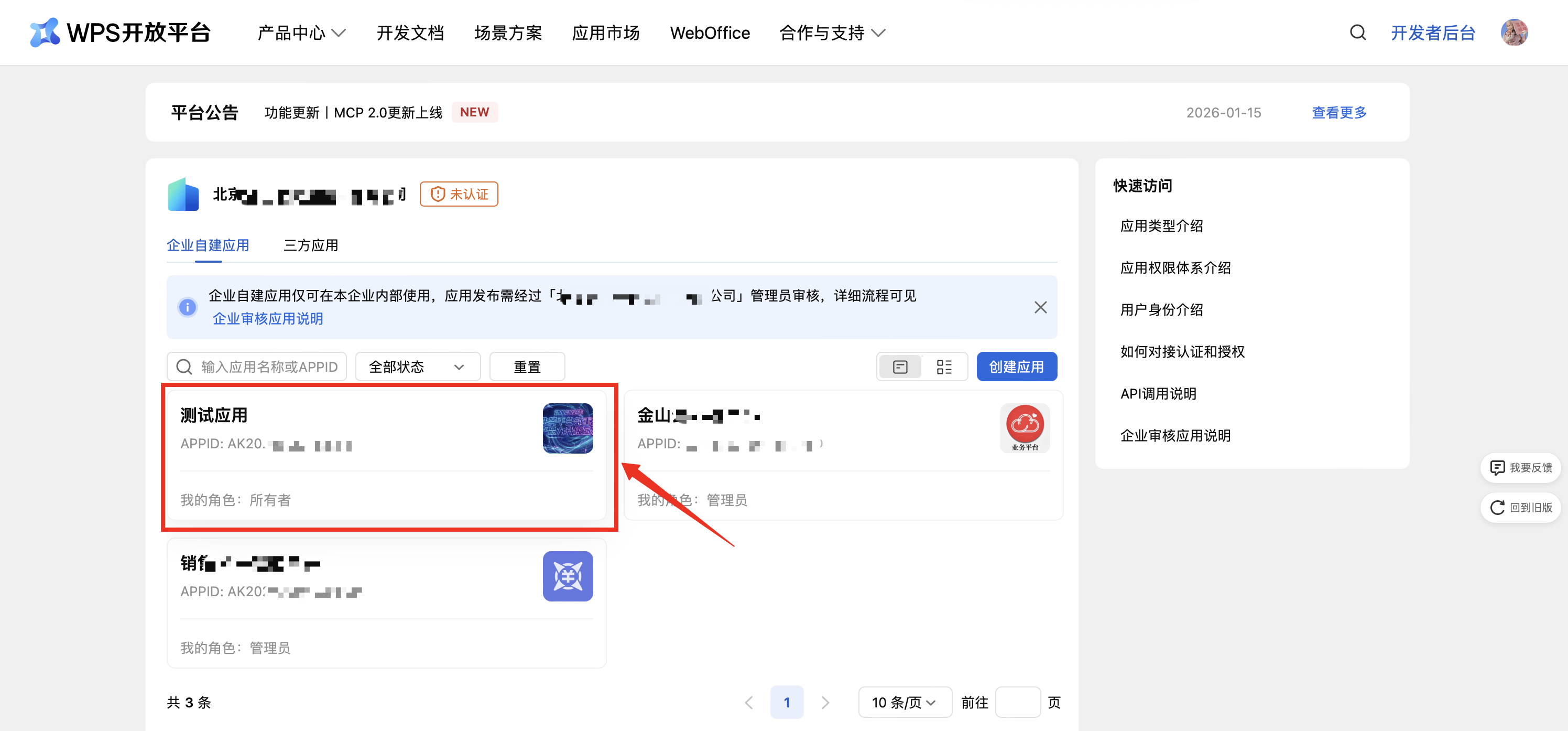
Task: Open 用户身份介绍 in quick access
Action: 1161,310
